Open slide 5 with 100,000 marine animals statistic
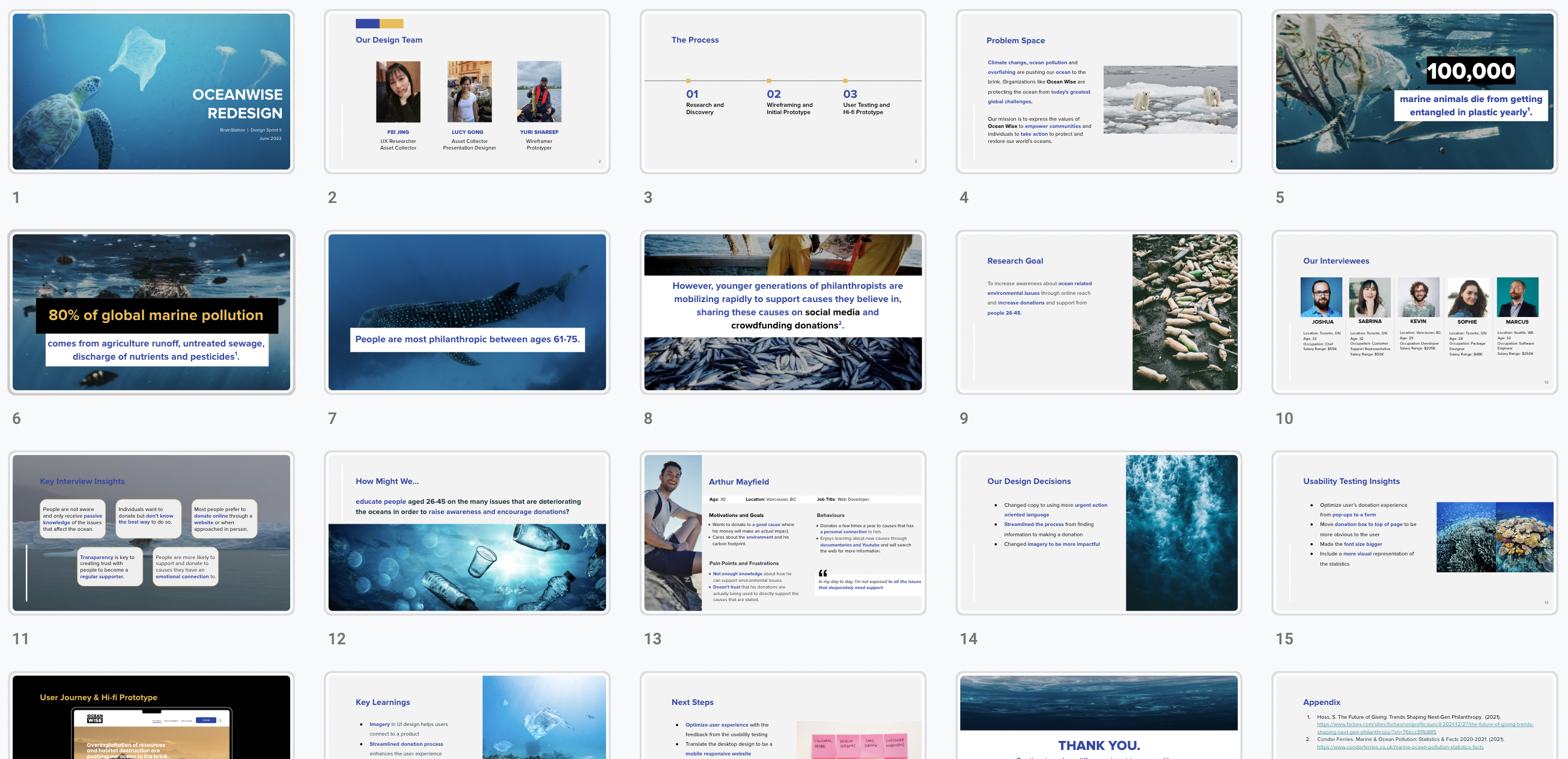 point(1415,91)
